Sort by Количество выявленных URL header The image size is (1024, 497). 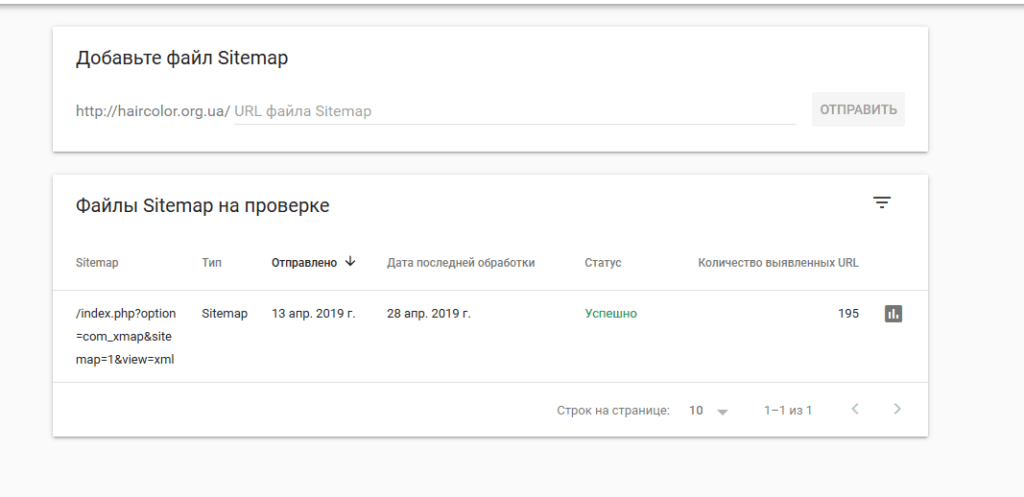pos(778,263)
